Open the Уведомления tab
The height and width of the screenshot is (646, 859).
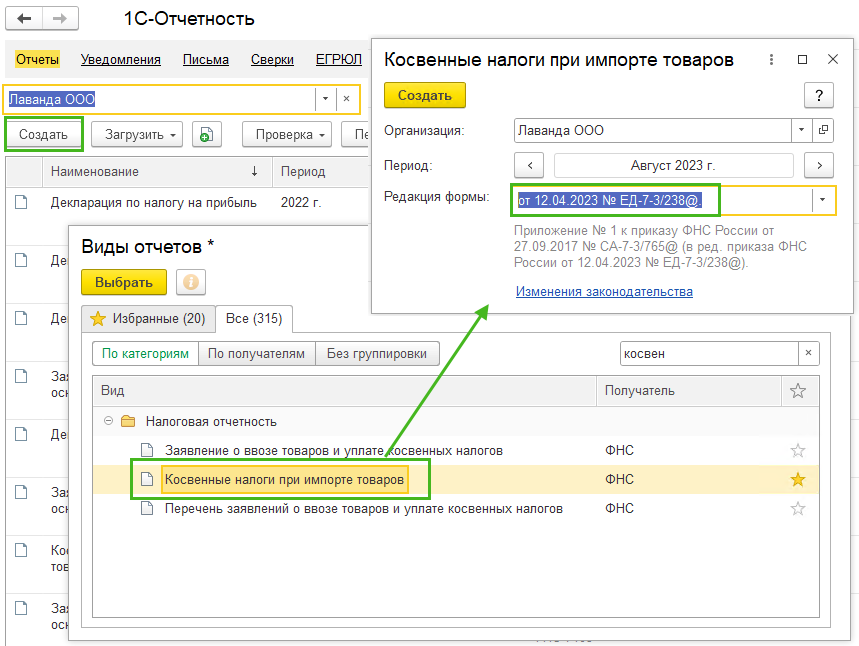121,59
